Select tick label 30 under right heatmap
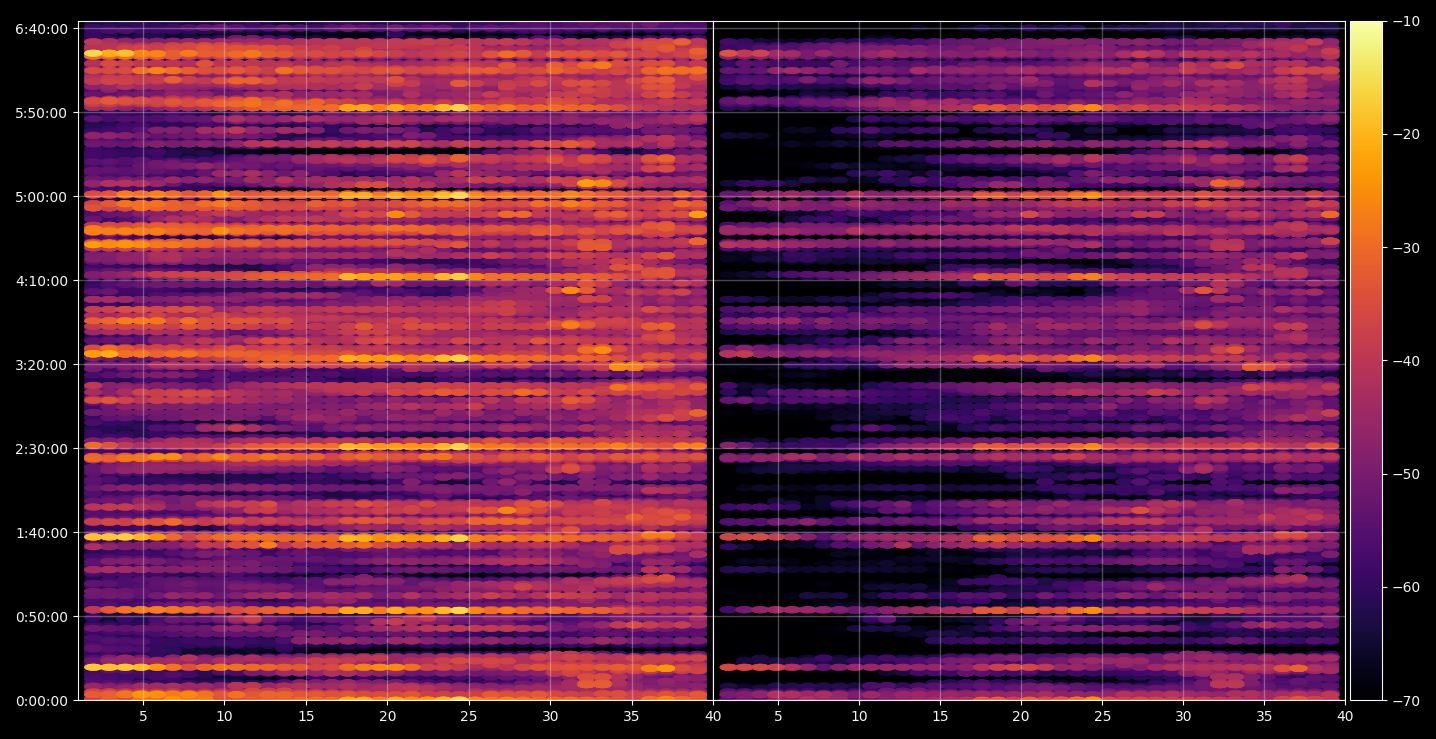The image size is (1436, 739). click(x=1183, y=716)
